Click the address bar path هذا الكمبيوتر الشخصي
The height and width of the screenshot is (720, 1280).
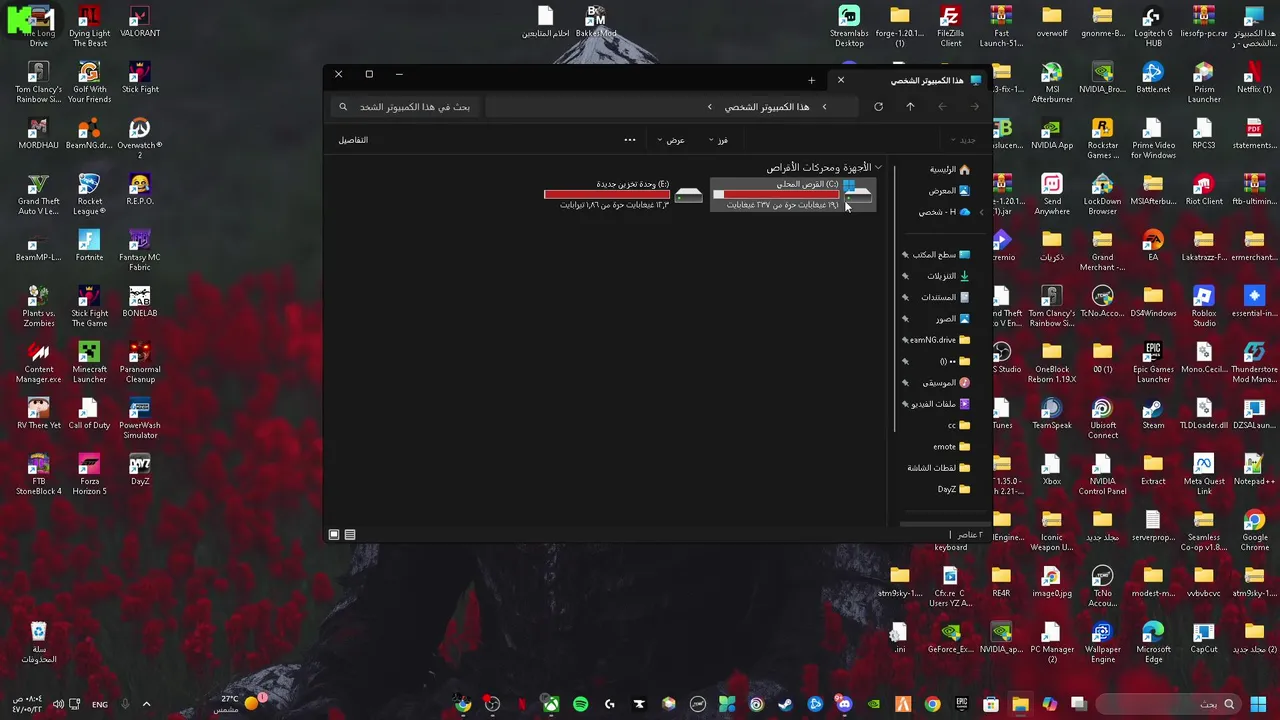click(x=767, y=107)
